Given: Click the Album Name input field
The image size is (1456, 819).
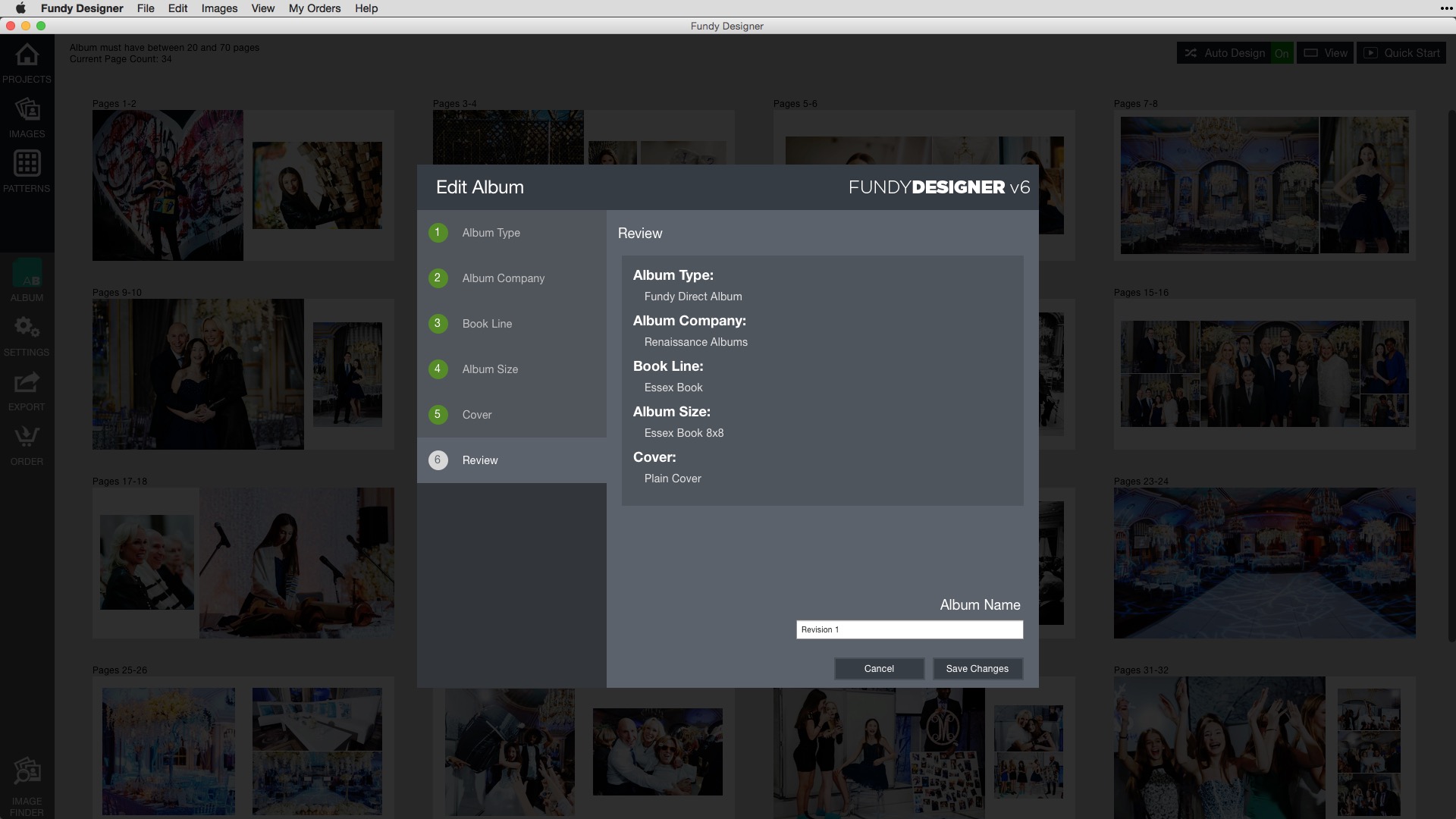Looking at the screenshot, I should pyautogui.click(x=909, y=629).
